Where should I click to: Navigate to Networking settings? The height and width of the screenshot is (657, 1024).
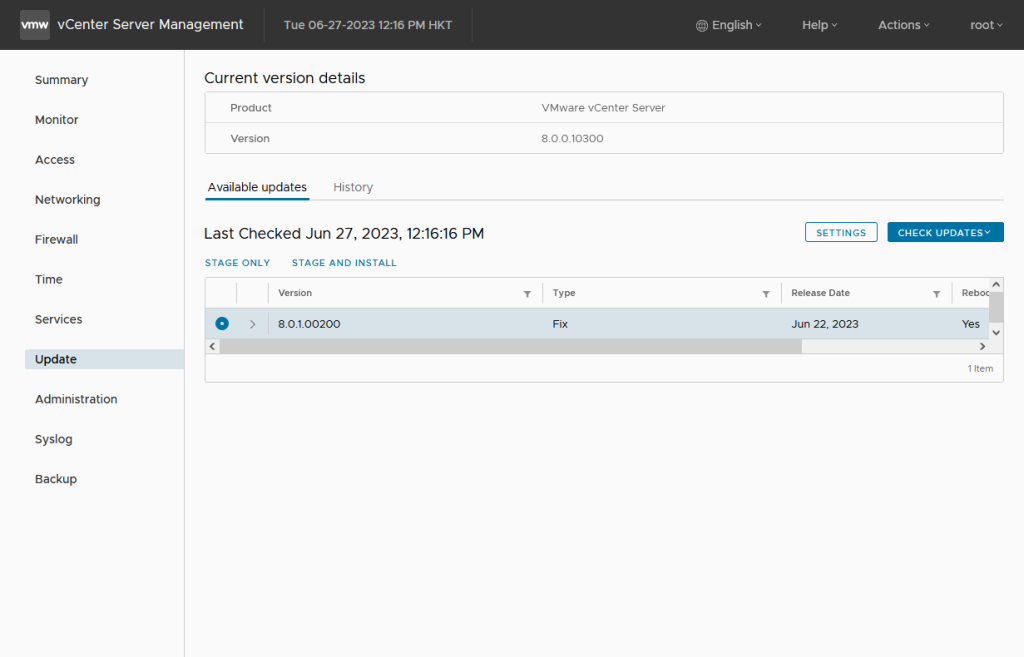click(x=68, y=199)
